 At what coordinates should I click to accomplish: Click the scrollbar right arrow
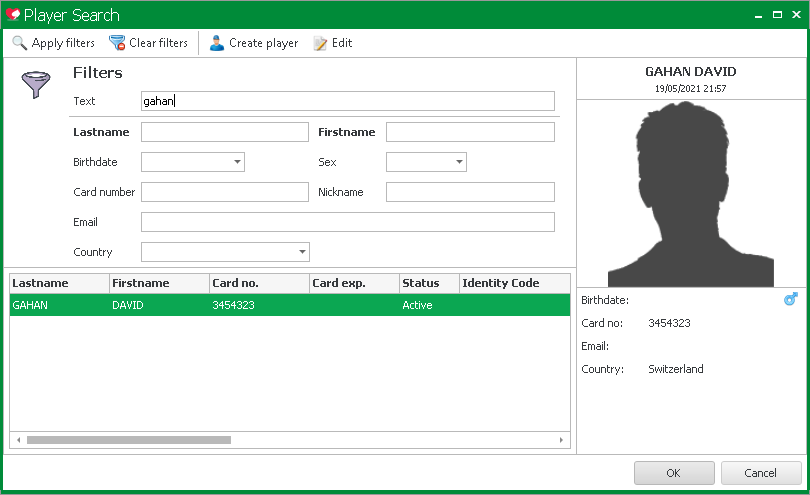pos(561,440)
